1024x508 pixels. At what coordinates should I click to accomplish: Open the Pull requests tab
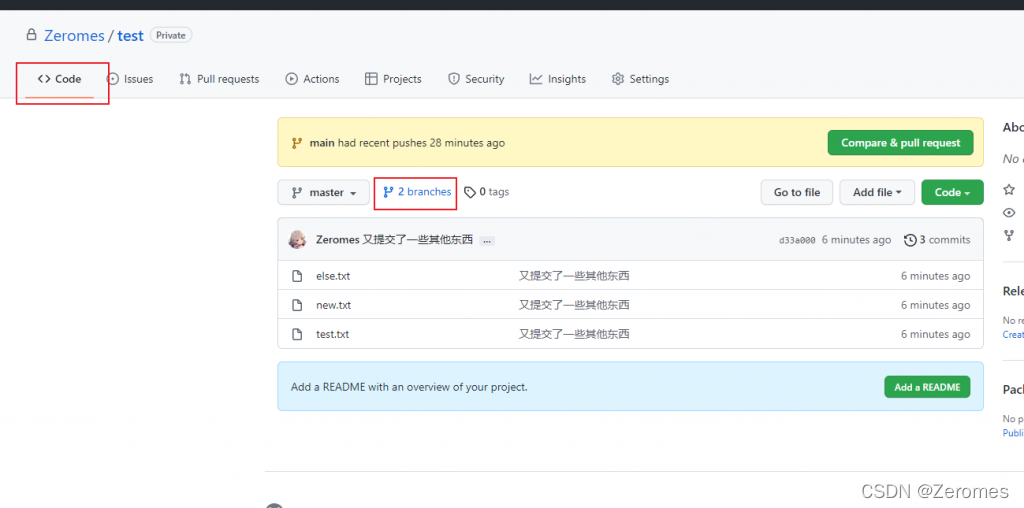tap(219, 79)
